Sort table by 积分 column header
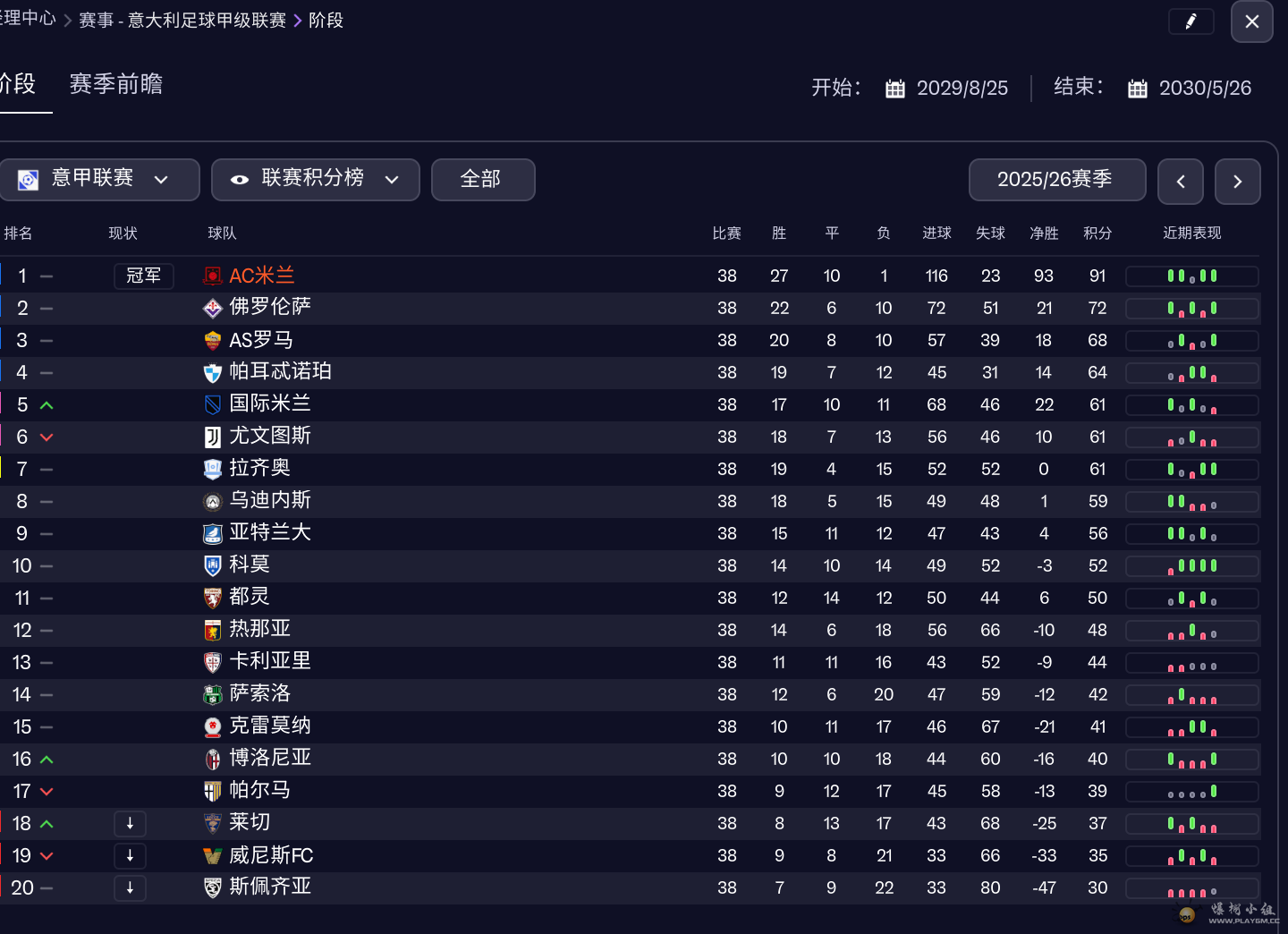Viewport: 1288px width, 934px height. tap(1097, 233)
